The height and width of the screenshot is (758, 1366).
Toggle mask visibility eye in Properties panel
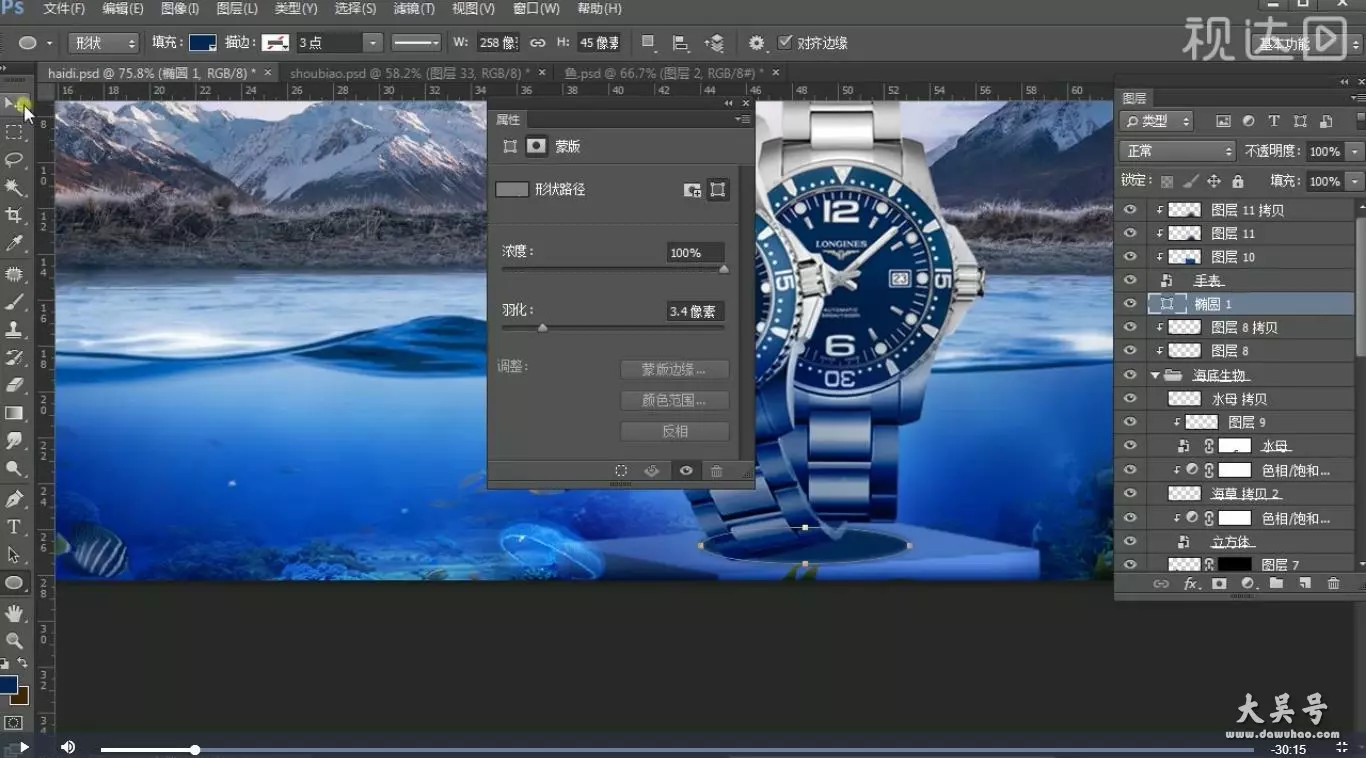[685, 471]
